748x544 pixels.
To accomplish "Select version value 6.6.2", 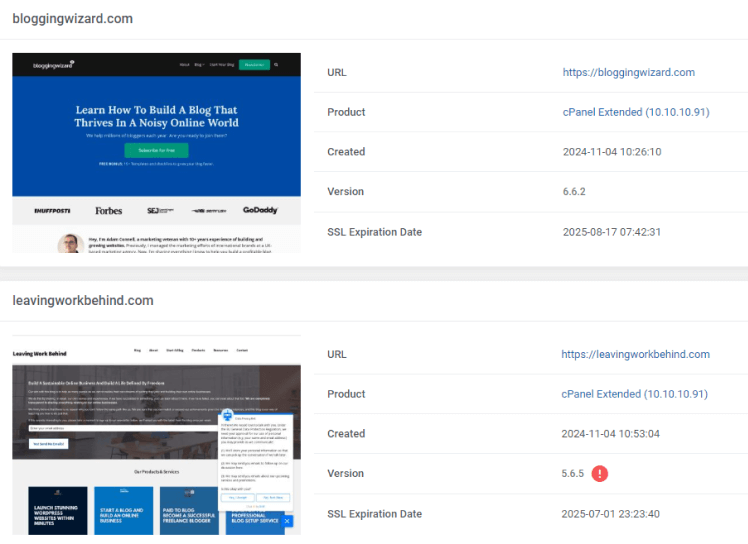I will coord(574,191).
